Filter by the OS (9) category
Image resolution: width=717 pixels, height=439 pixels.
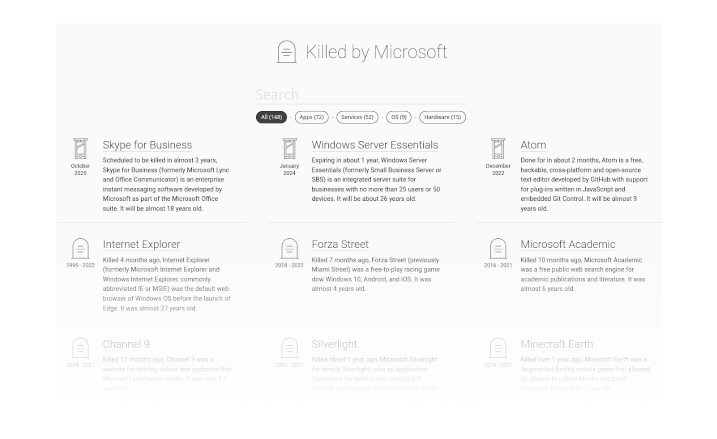tap(398, 117)
